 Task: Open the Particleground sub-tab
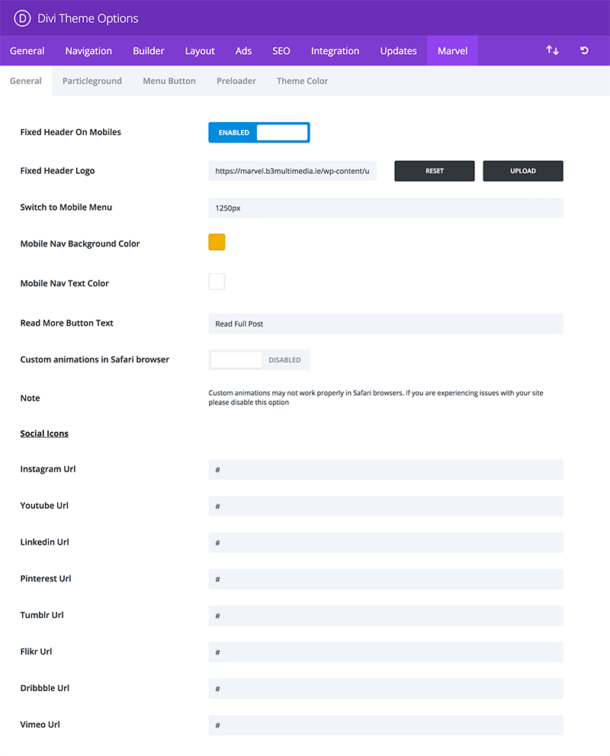point(92,81)
